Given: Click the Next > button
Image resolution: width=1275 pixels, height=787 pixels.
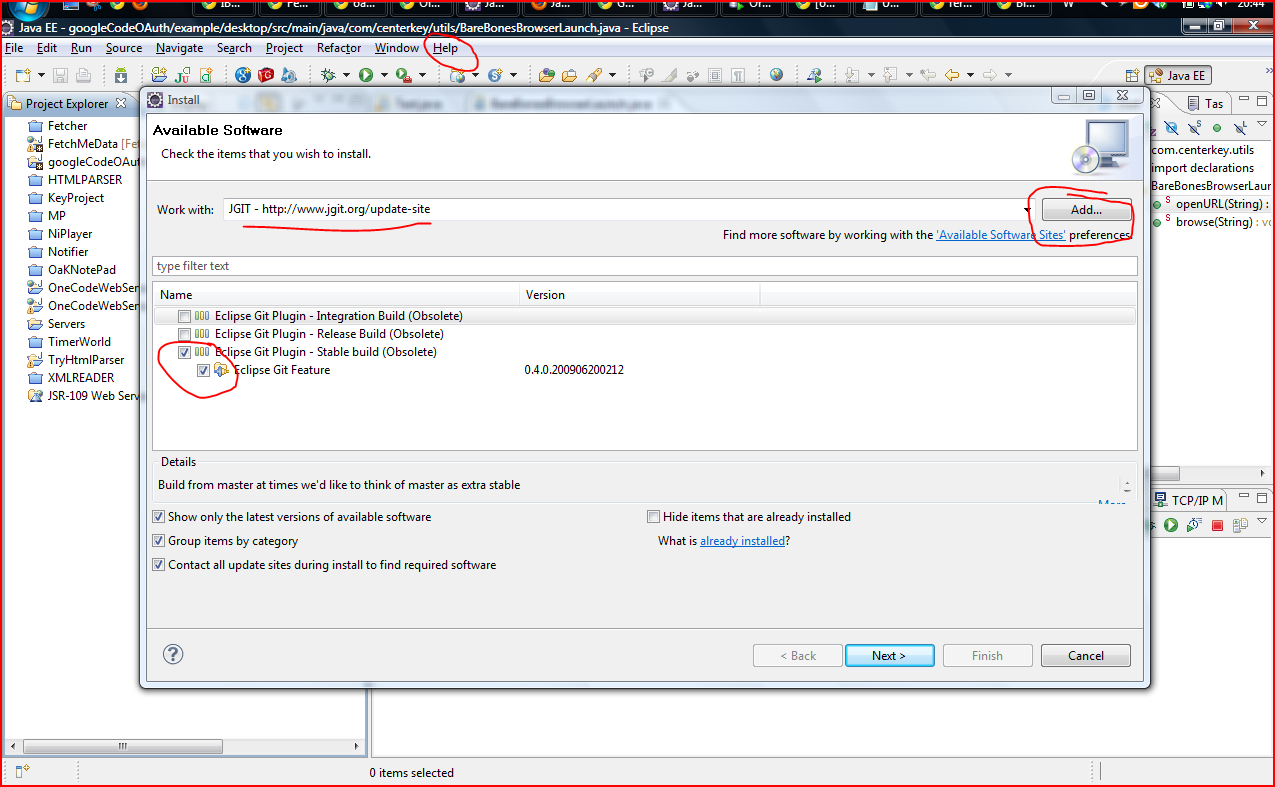Looking at the screenshot, I should point(889,656).
